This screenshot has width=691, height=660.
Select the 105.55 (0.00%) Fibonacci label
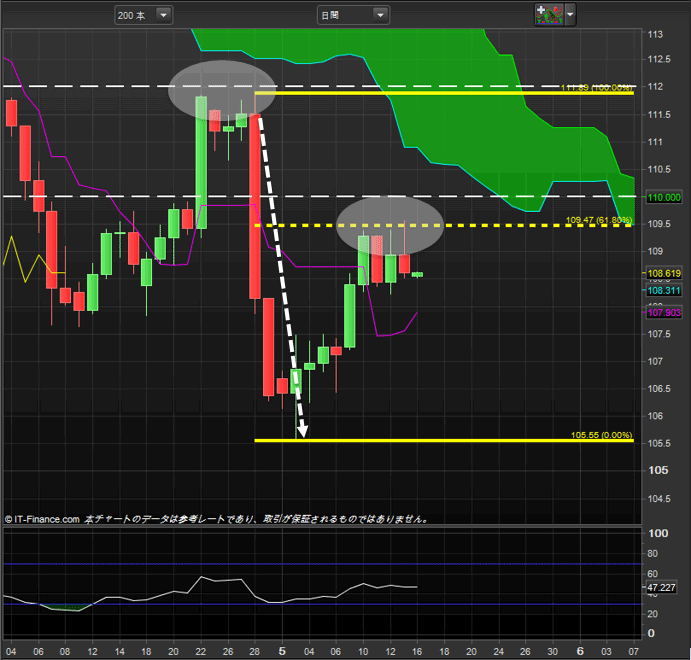point(602,435)
